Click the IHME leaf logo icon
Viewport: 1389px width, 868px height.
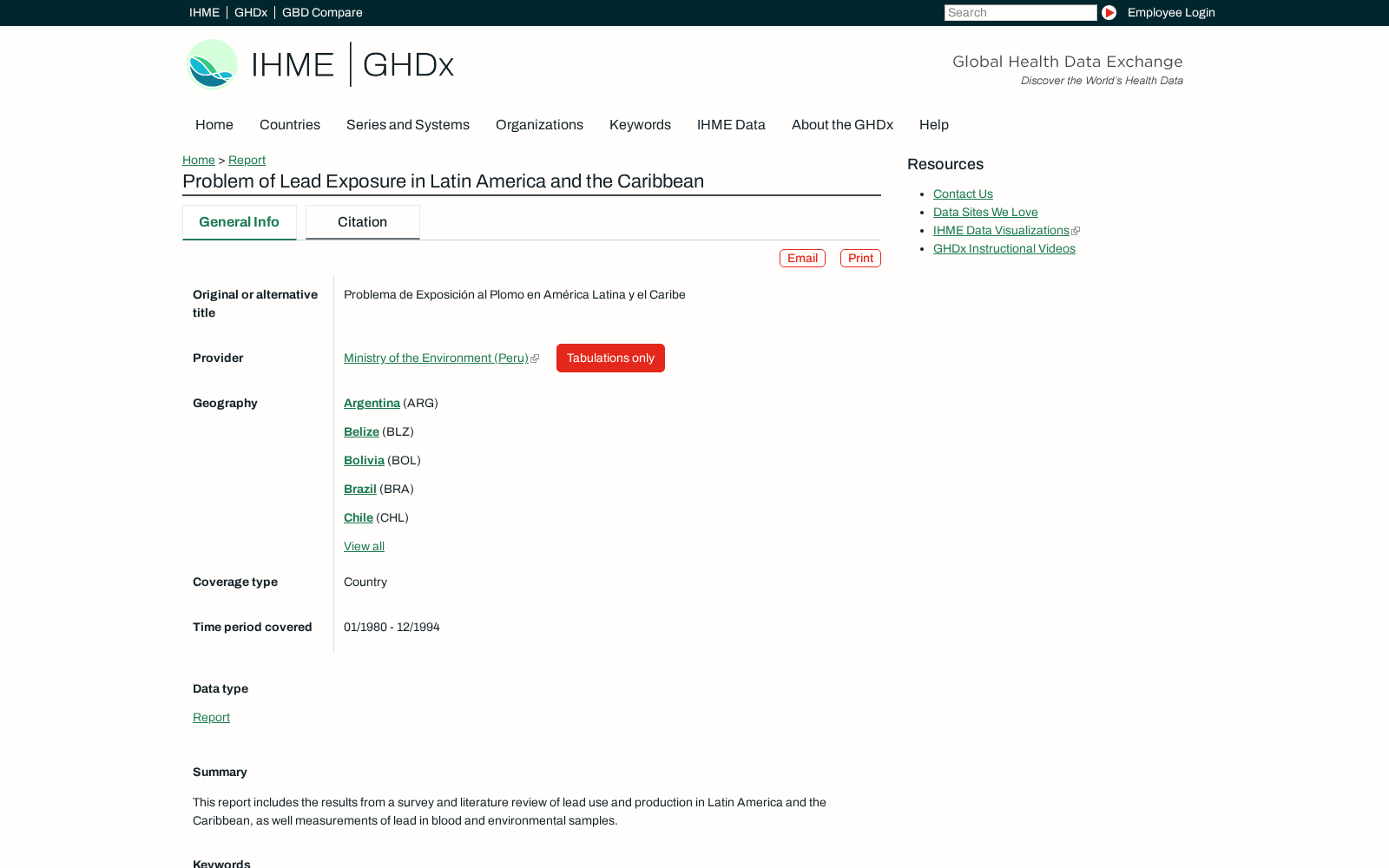212,64
